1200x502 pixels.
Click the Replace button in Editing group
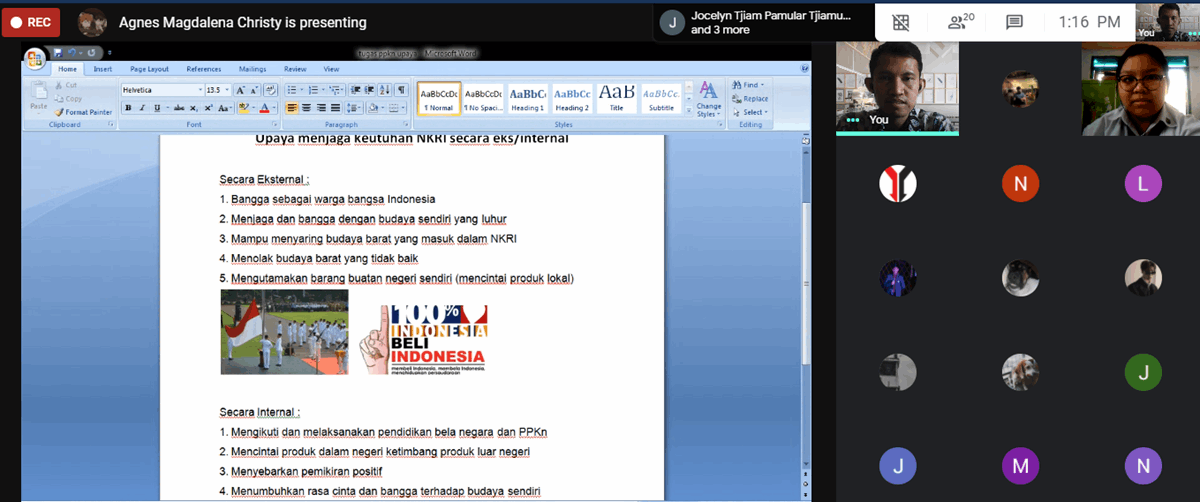click(750, 99)
